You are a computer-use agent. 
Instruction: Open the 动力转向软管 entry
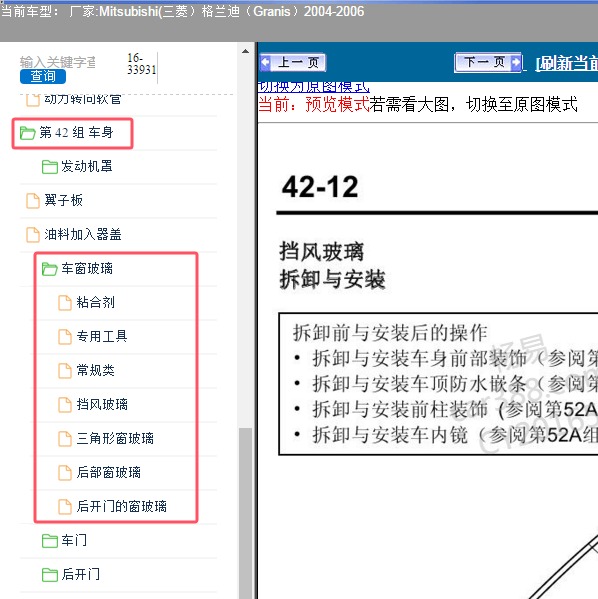click(83, 99)
